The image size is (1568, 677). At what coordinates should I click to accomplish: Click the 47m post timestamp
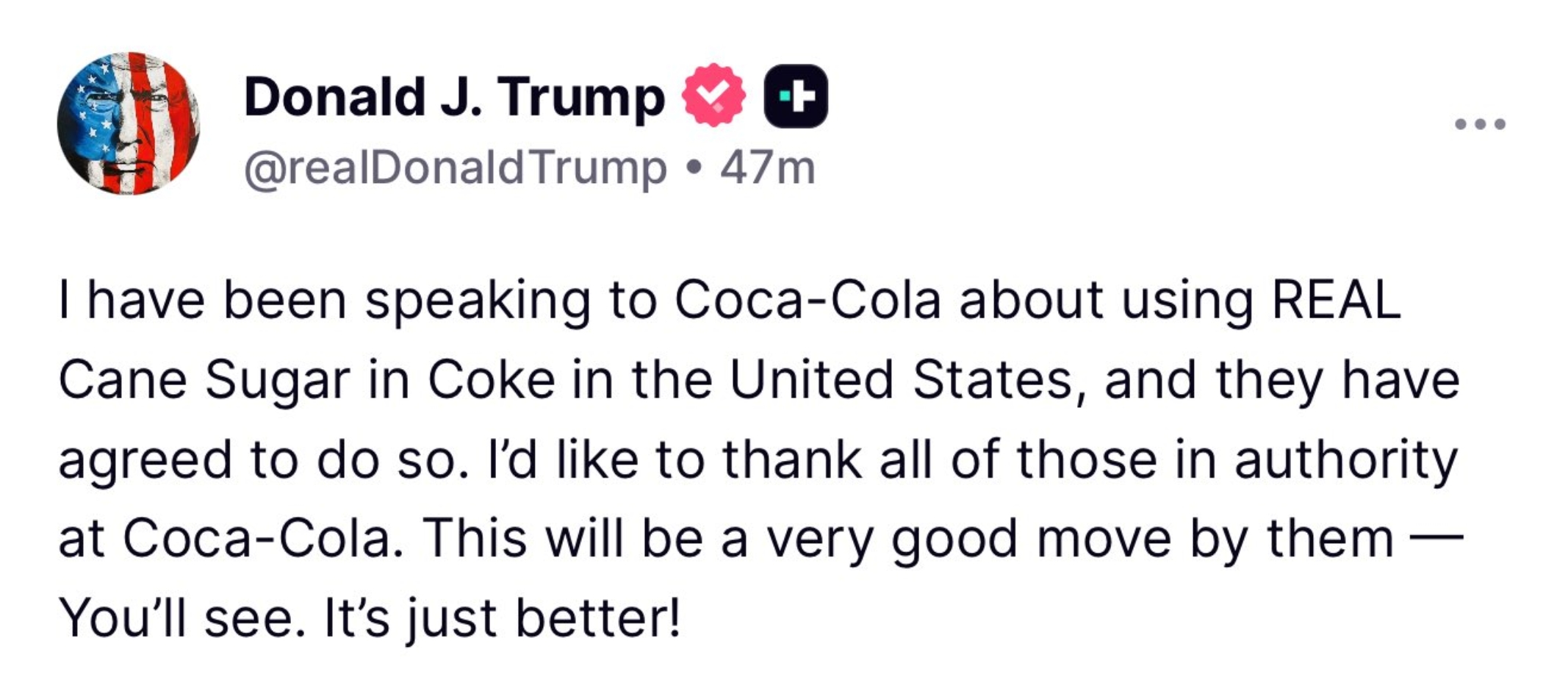tap(767, 168)
